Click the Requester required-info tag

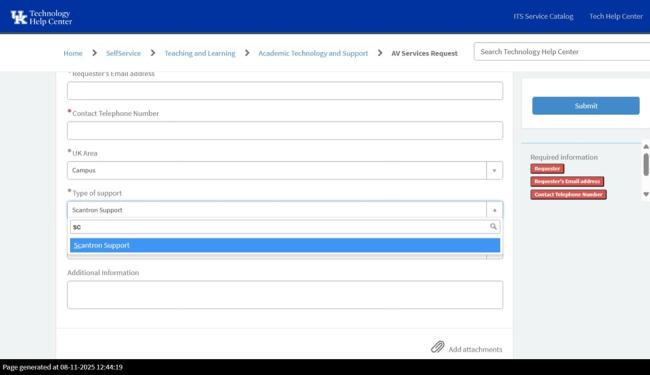(x=547, y=169)
